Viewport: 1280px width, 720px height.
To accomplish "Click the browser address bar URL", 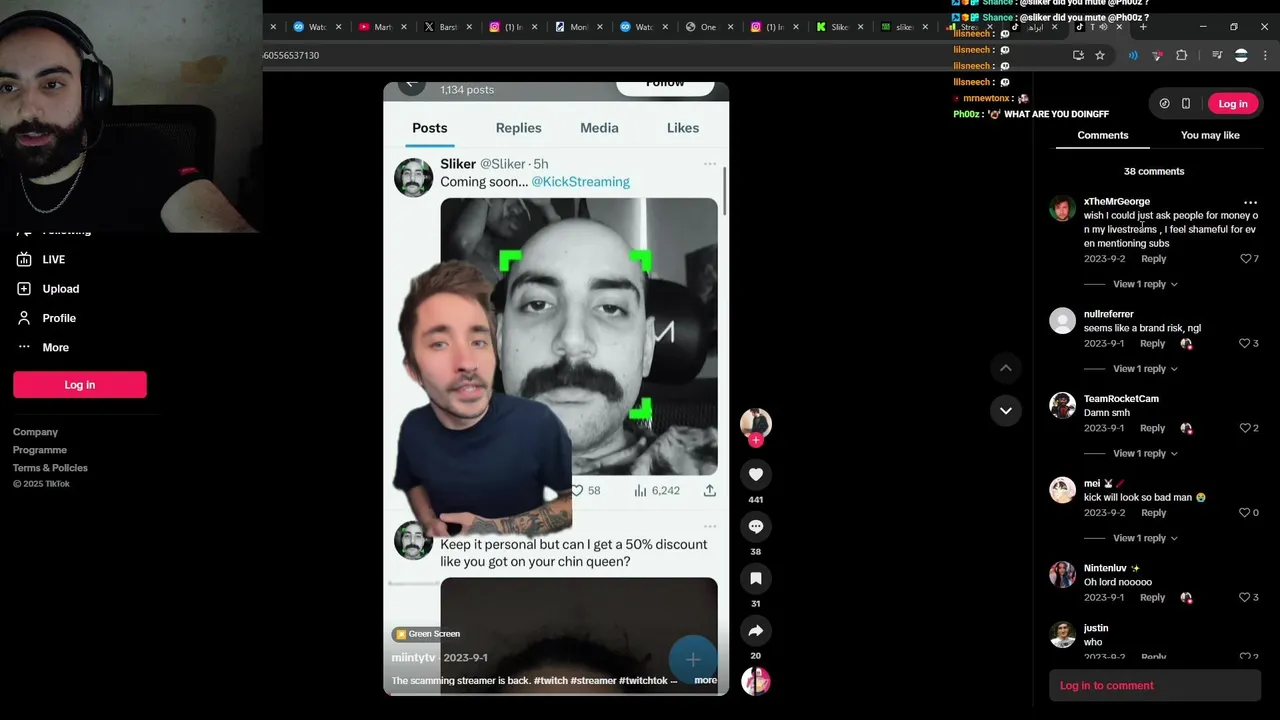I will [291, 55].
